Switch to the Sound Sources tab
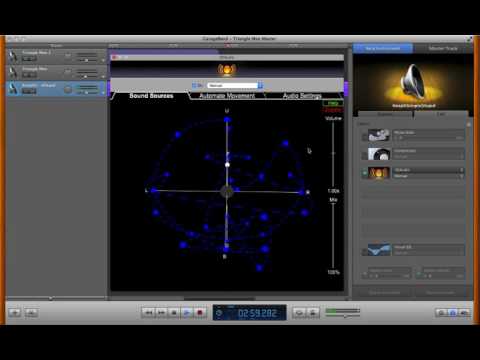The height and width of the screenshot is (360, 480). click(151, 96)
